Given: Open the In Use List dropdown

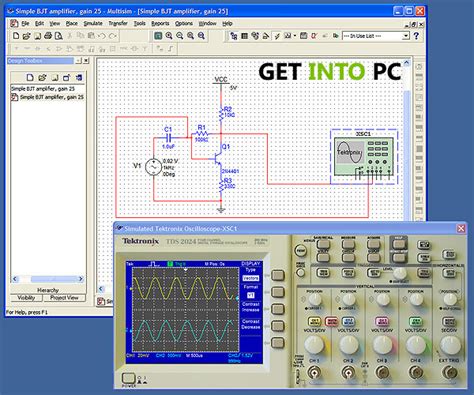Looking at the screenshot, I should pyautogui.click(x=406, y=36).
